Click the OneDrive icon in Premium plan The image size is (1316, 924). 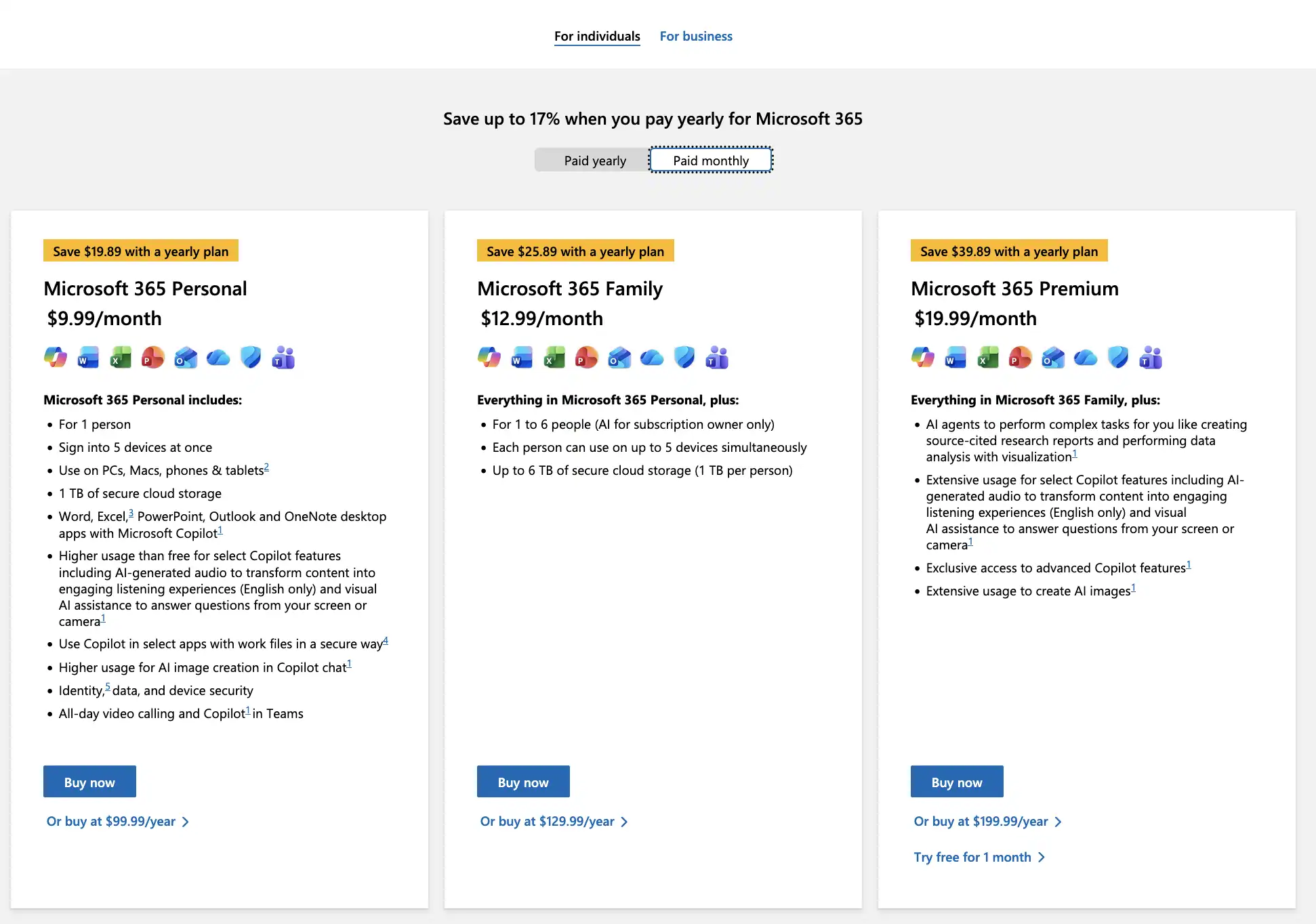tap(1086, 357)
